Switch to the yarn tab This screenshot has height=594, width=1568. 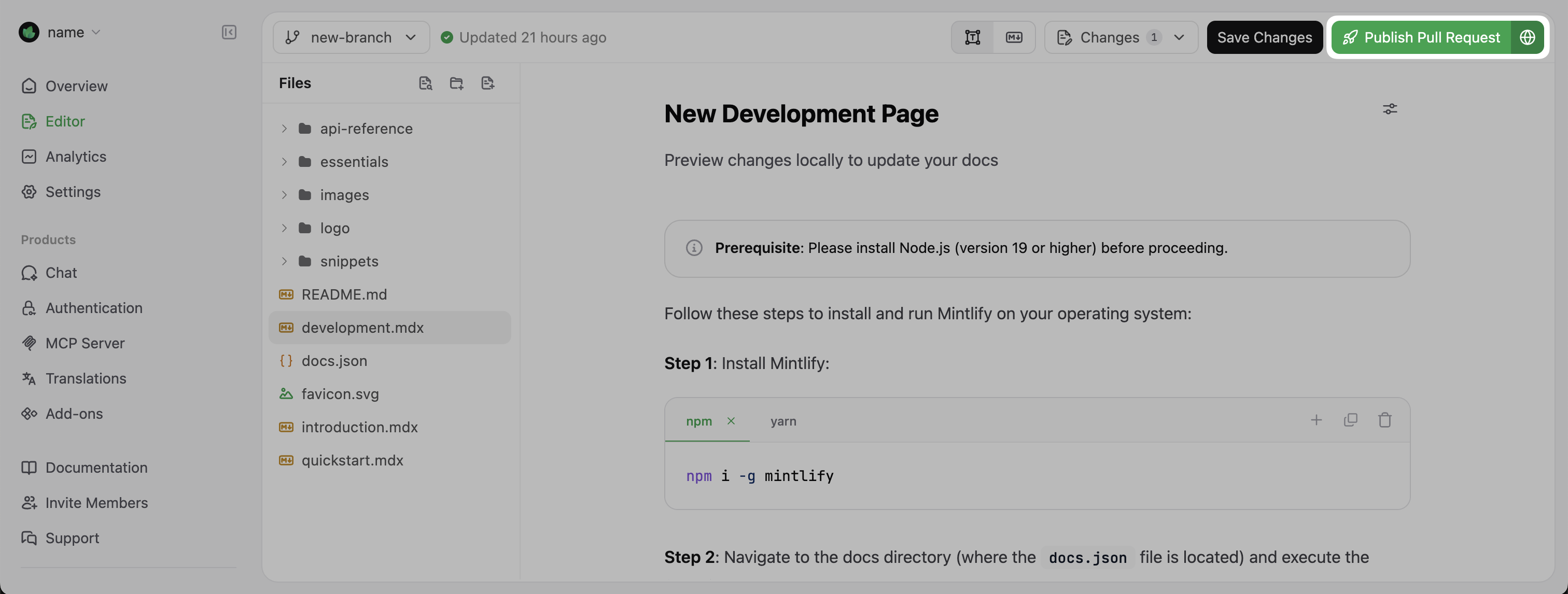click(x=783, y=420)
